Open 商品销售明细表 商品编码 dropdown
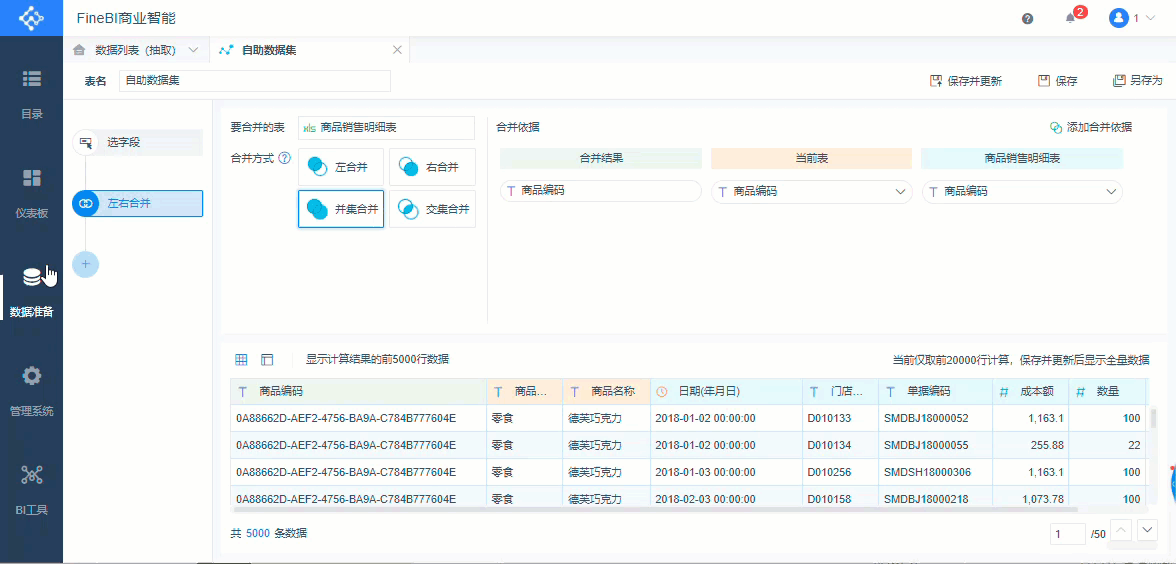This screenshot has height=564, width=1176. pyautogui.click(x=1022, y=192)
